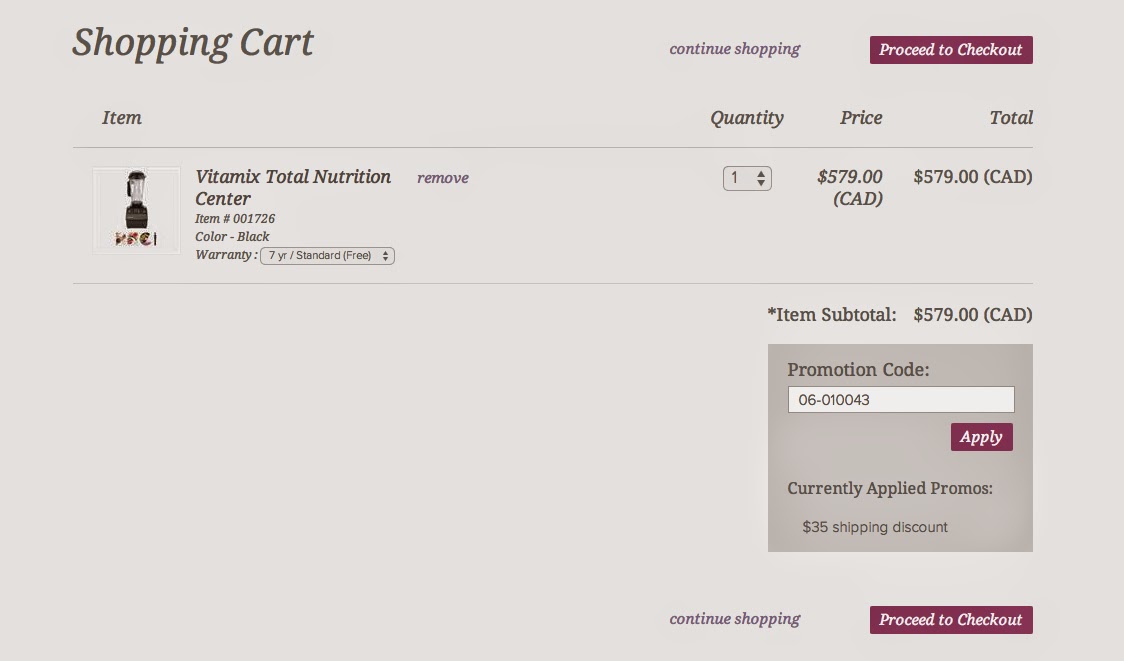Open the Vitamix Total Nutrition Center product link

[293, 187]
